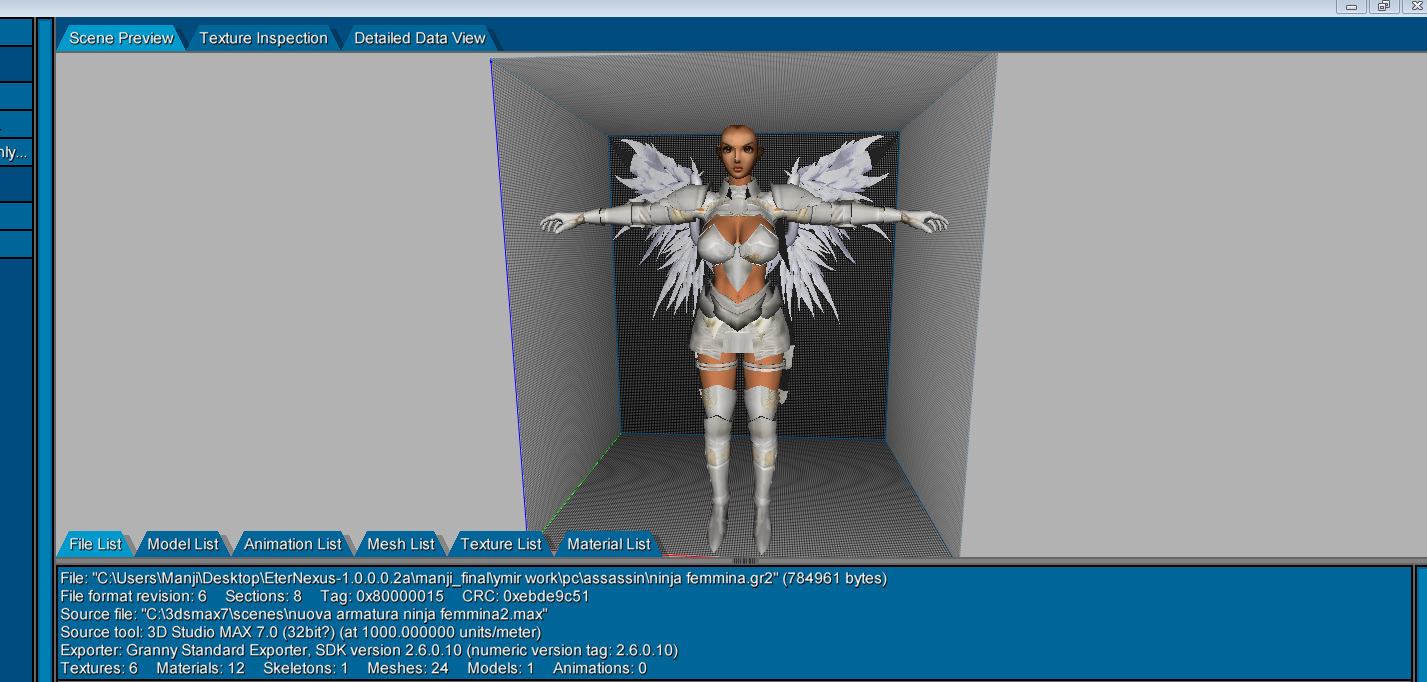Switch to the Material List tab
The width and height of the screenshot is (1427, 682).
tap(608, 544)
